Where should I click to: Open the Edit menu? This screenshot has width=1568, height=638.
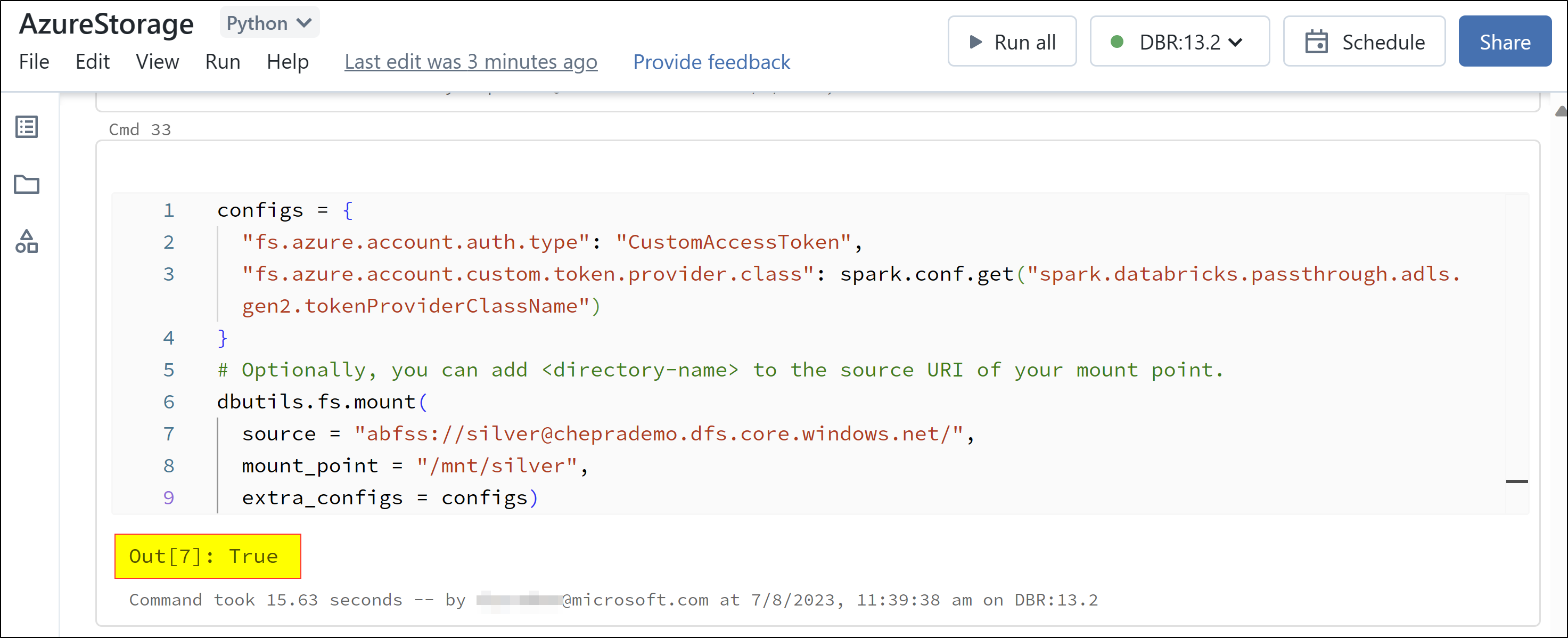[93, 61]
